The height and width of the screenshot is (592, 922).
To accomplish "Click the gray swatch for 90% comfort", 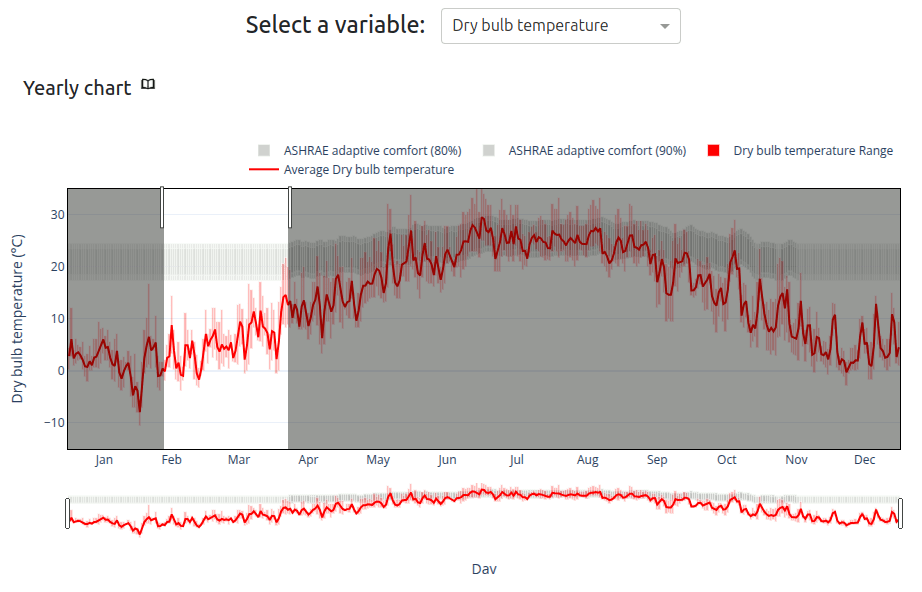I will point(489,151).
